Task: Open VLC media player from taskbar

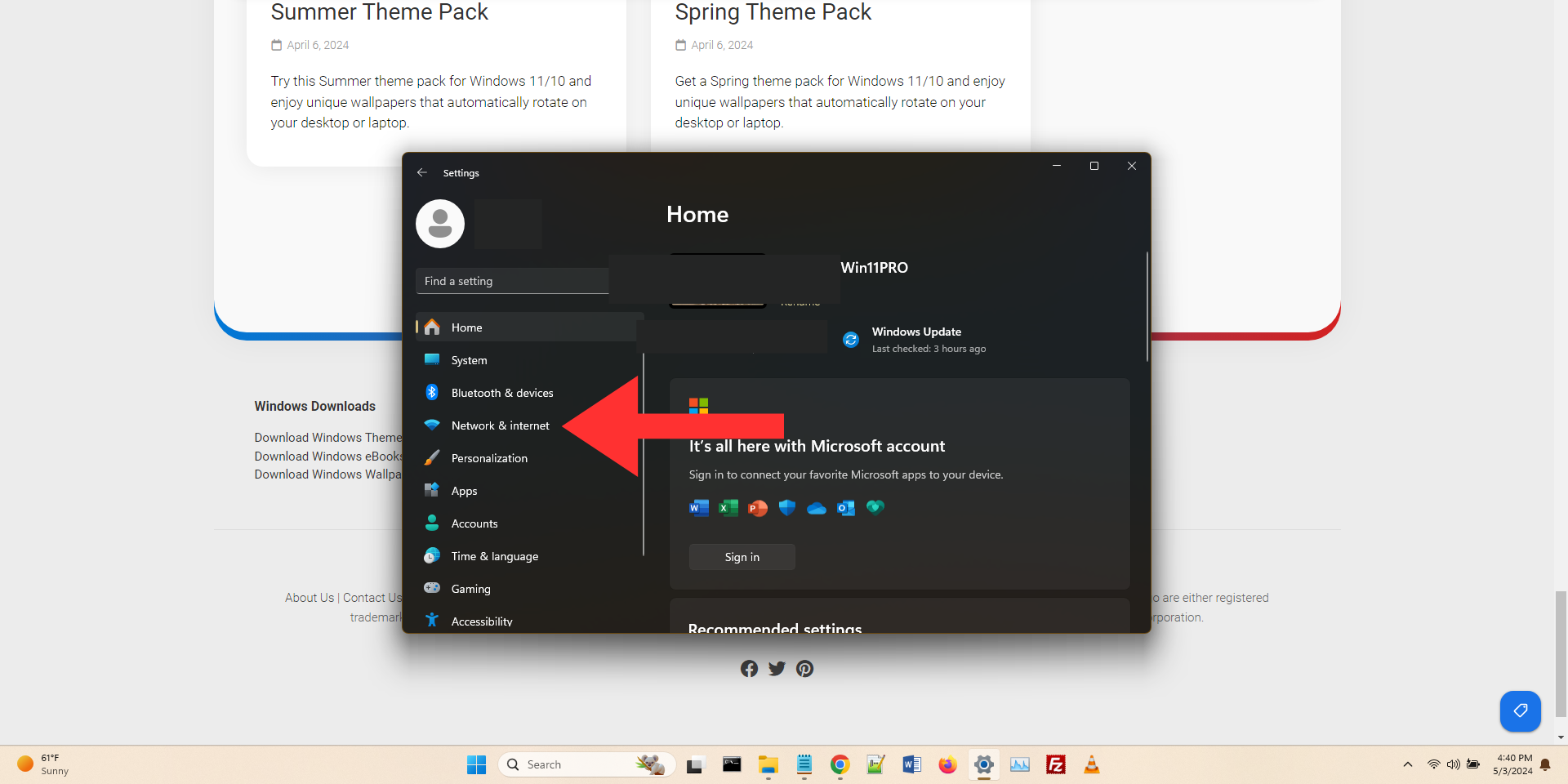Action: [x=1091, y=764]
